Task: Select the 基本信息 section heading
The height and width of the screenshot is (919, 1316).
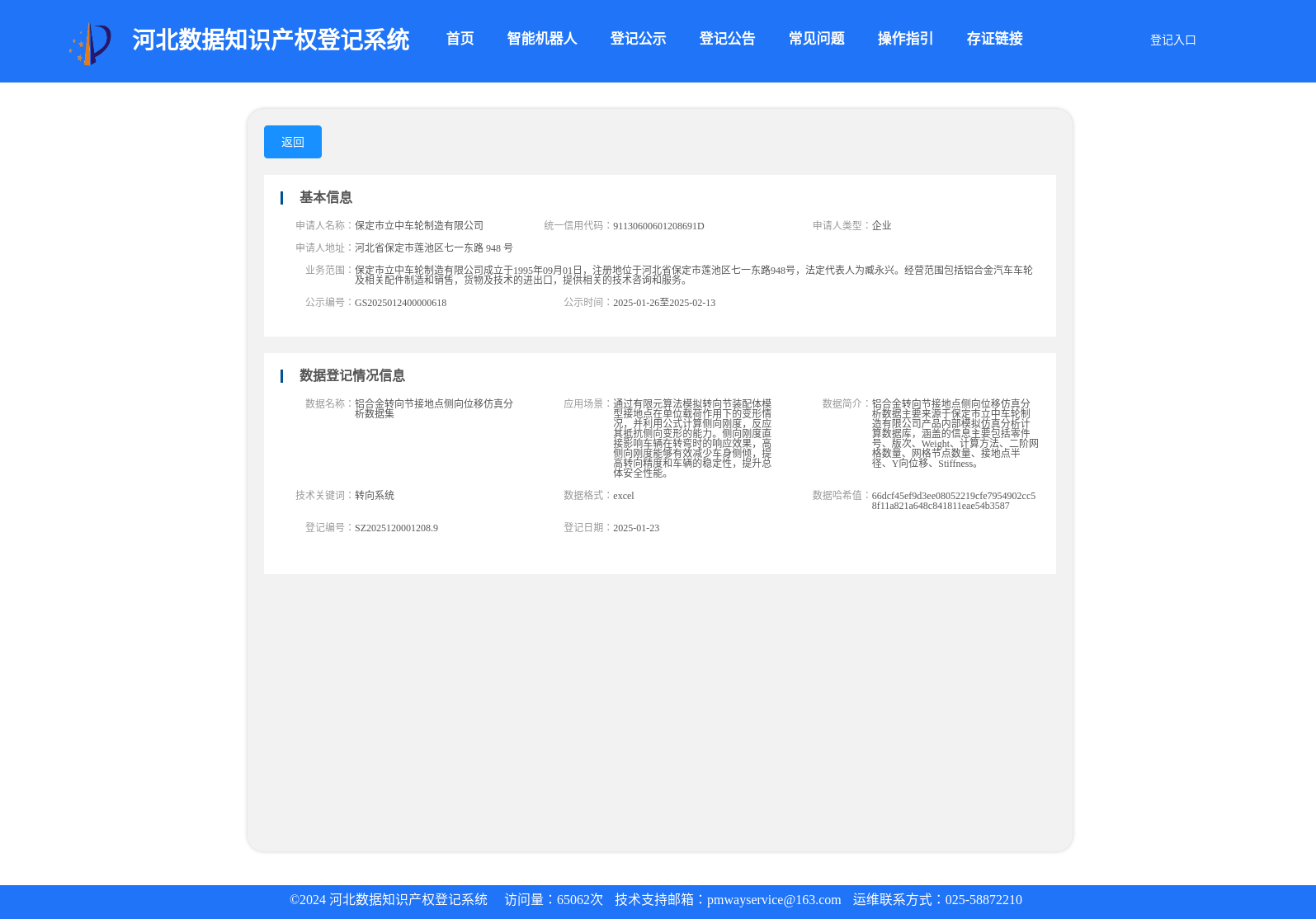Action: tap(325, 197)
